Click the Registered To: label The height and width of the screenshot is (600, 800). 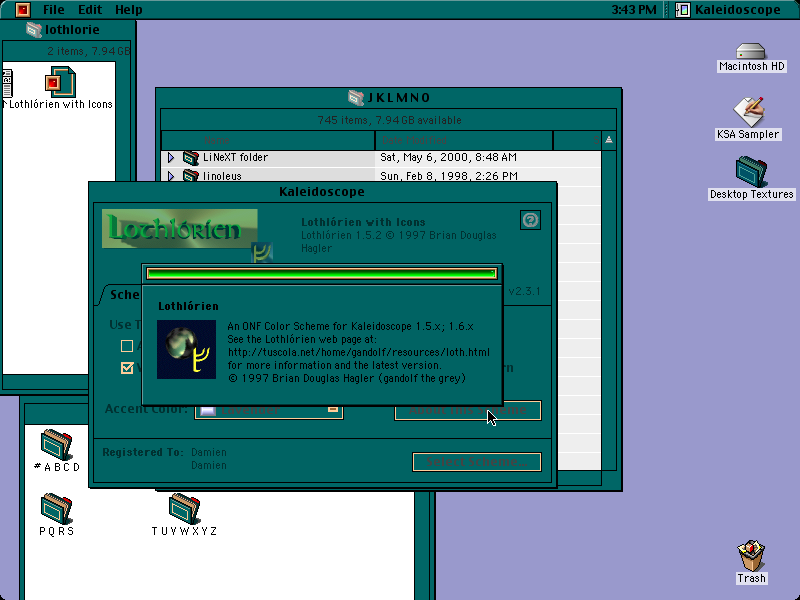click(x=143, y=453)
